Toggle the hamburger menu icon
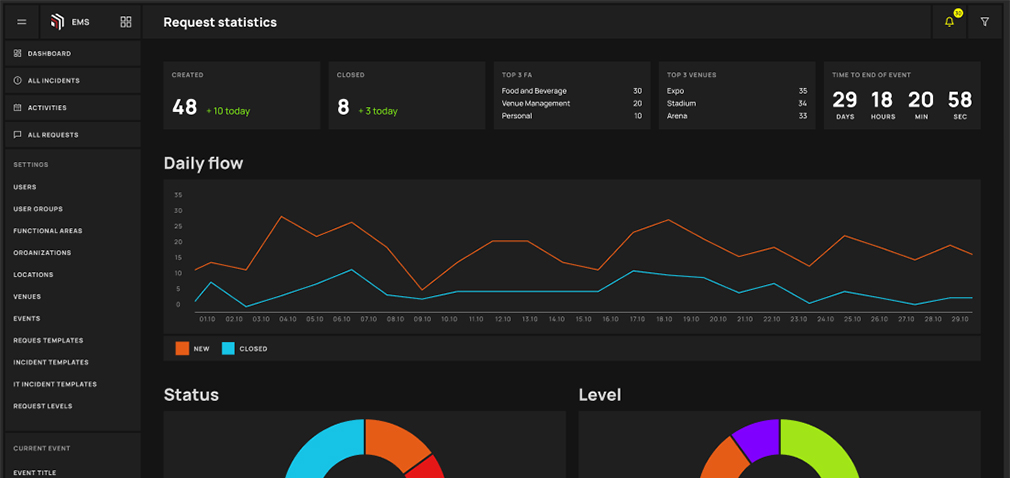Screen dimensions: 1010x478 pos(21,22)
